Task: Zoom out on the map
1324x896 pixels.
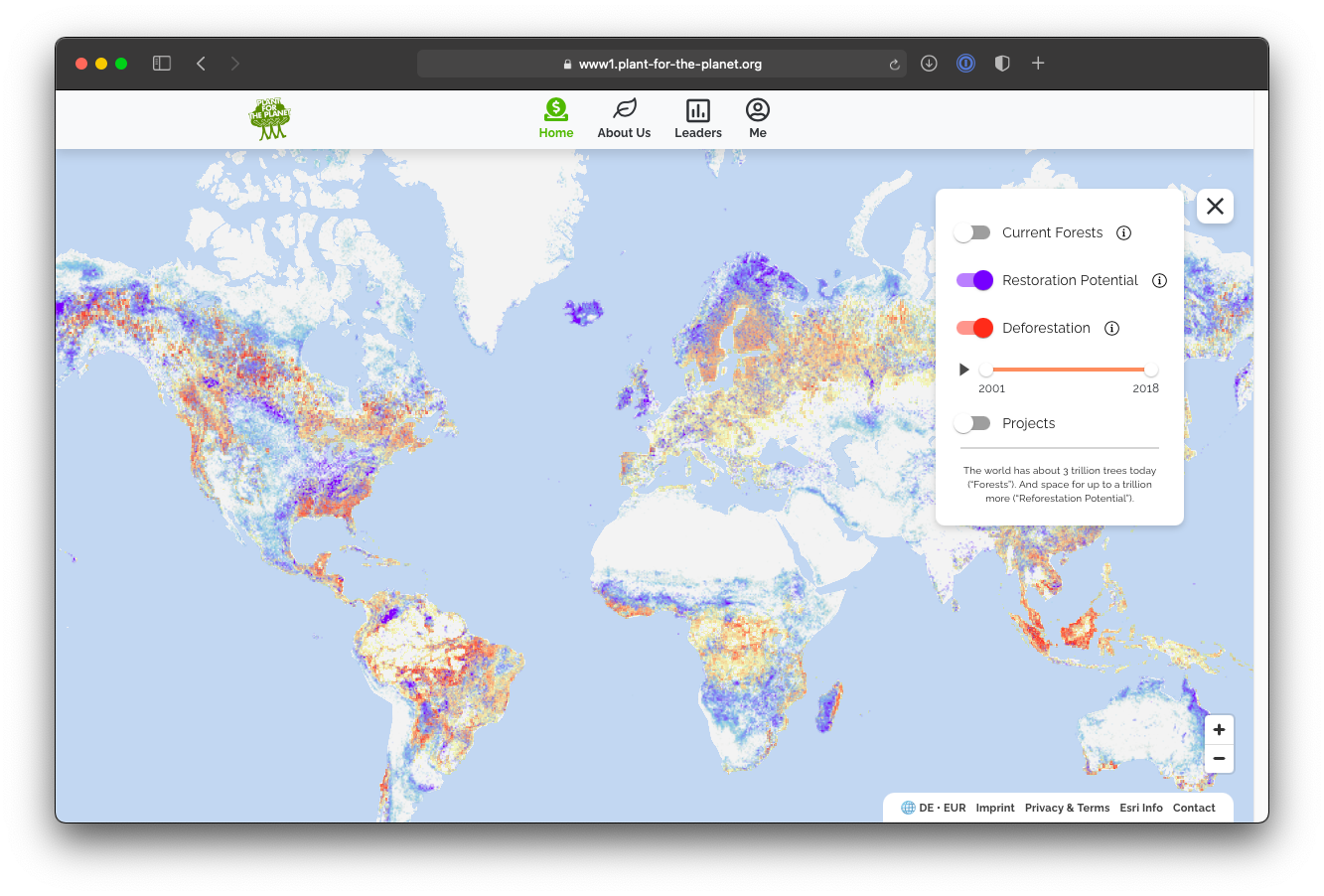Action: click(1219, 759)
